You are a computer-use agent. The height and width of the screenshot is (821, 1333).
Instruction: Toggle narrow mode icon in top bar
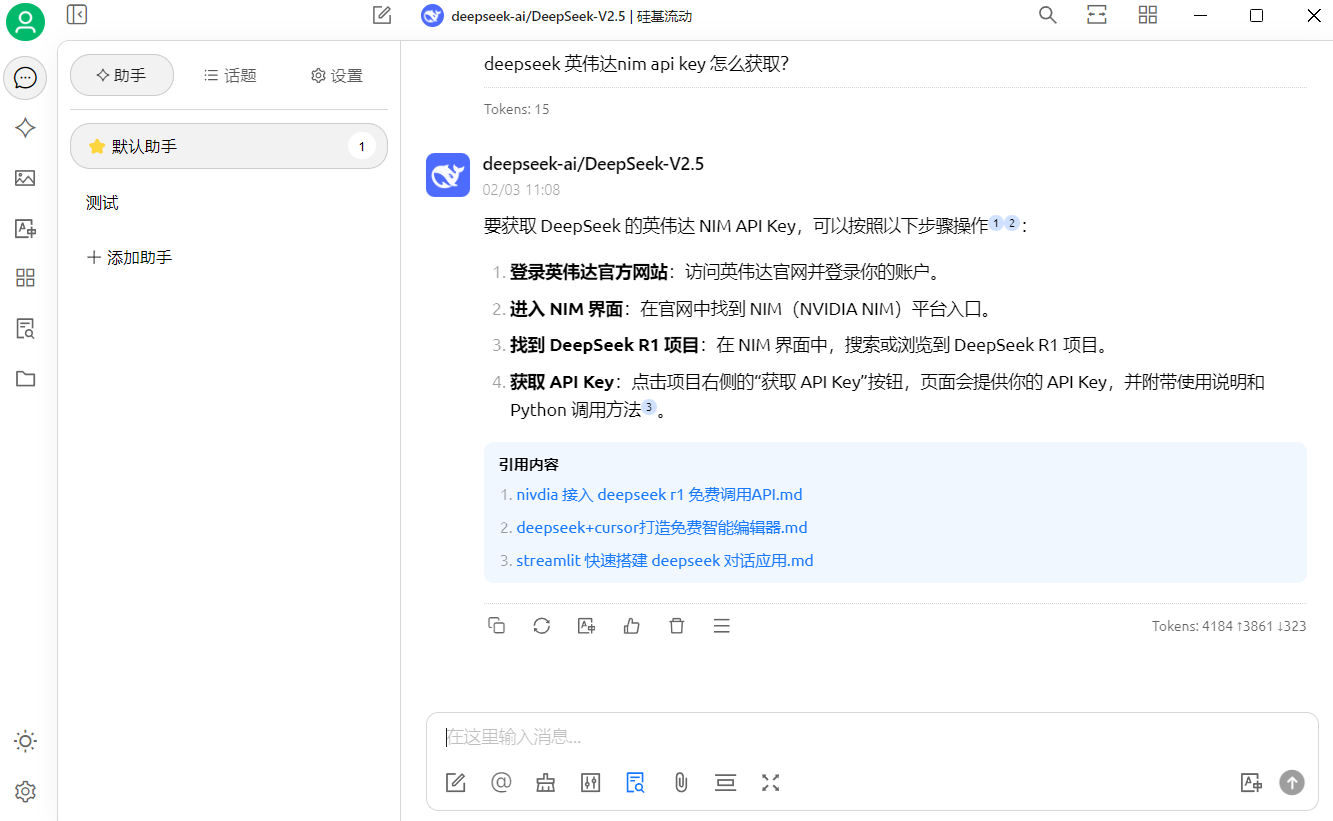[1097, 15]
